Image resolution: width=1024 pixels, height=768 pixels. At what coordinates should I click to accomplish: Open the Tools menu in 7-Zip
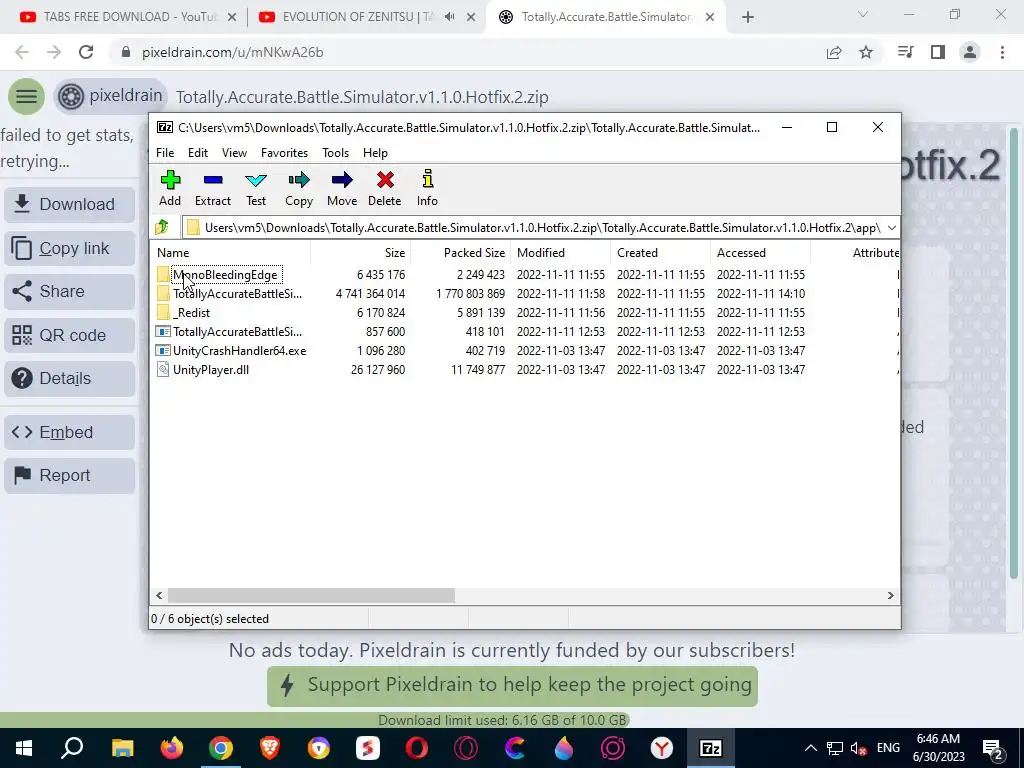335,153
